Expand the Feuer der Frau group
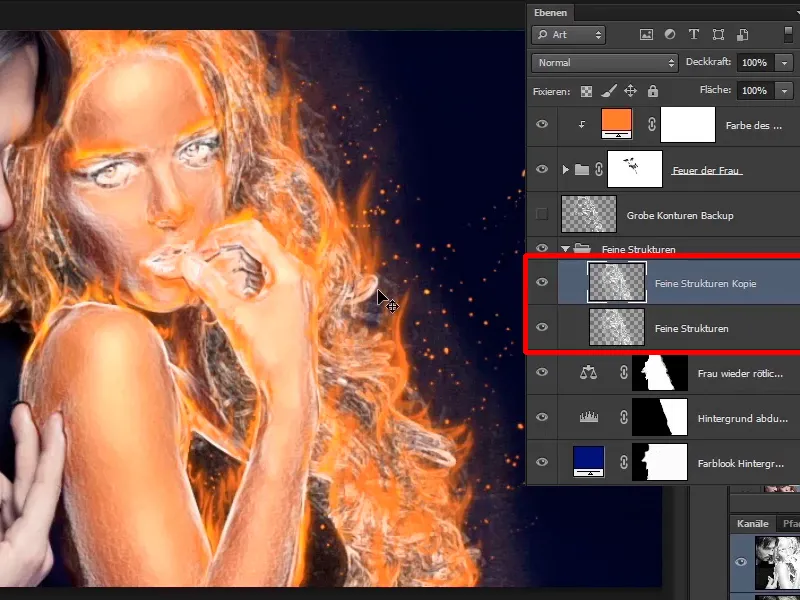 [565, 169]
